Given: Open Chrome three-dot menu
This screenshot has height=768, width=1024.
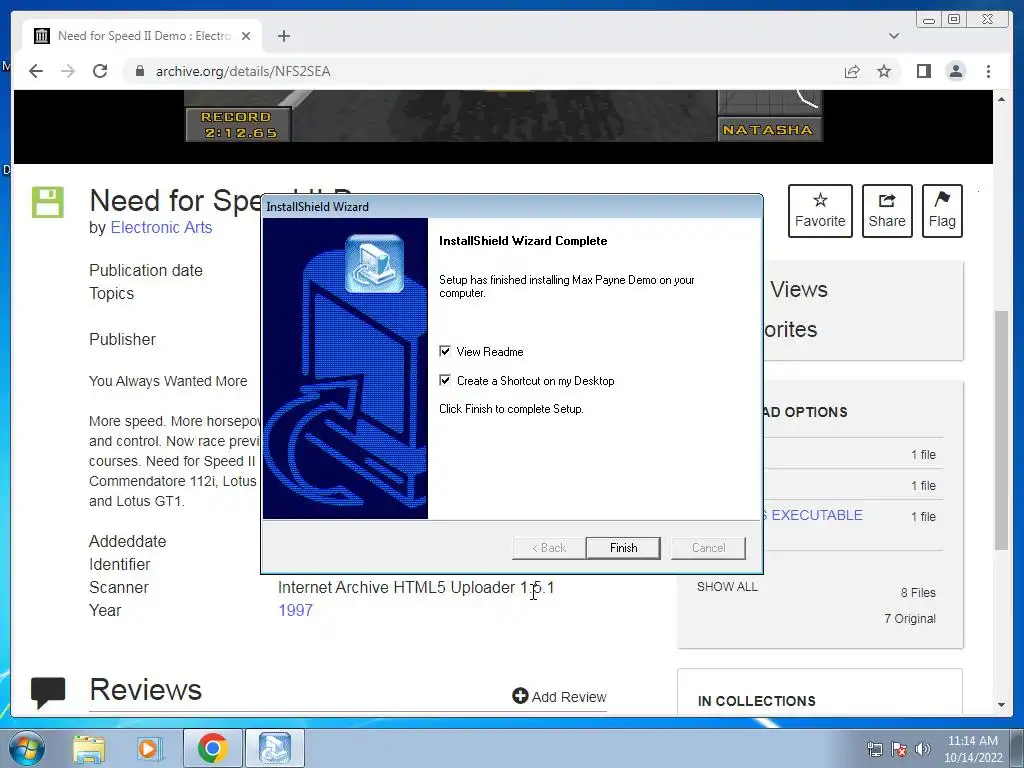Looking at the screenshot, I should tap(988, 71).
